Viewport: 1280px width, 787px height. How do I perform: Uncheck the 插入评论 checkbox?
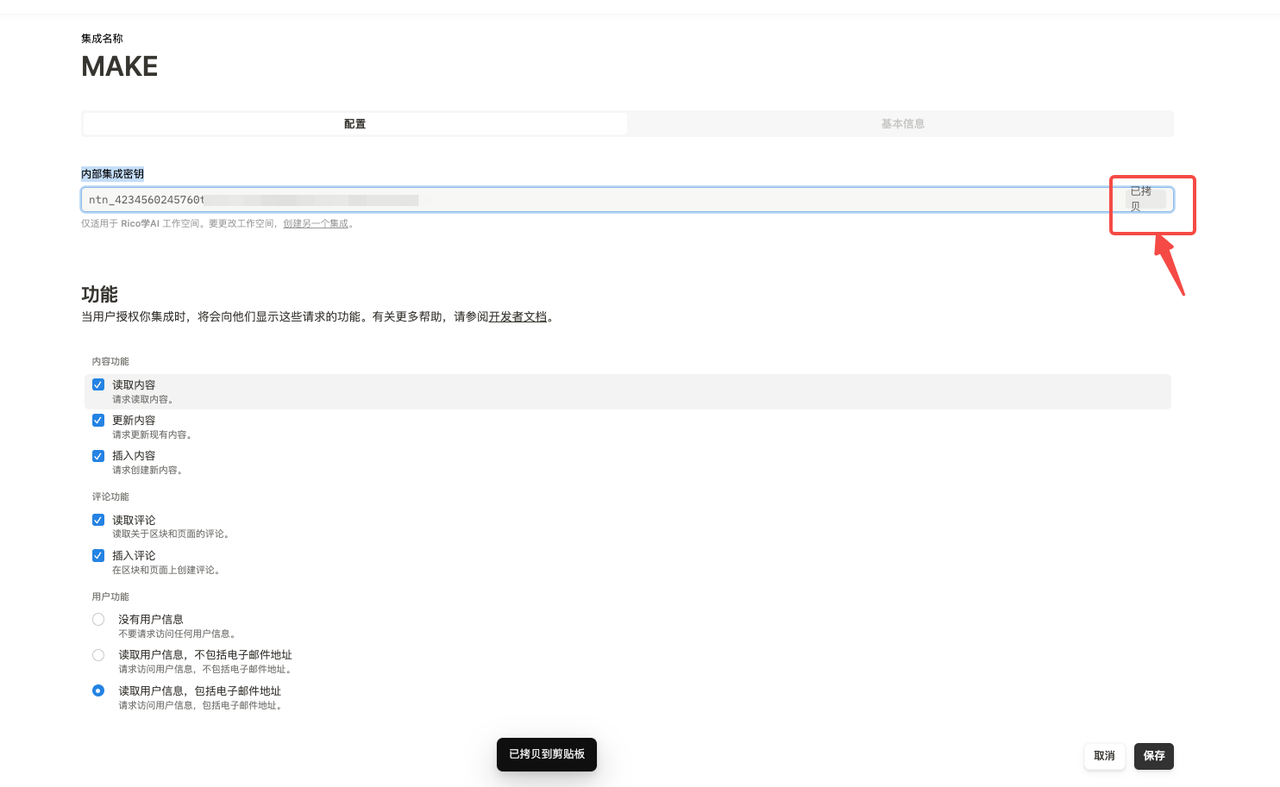click(98, 556)
